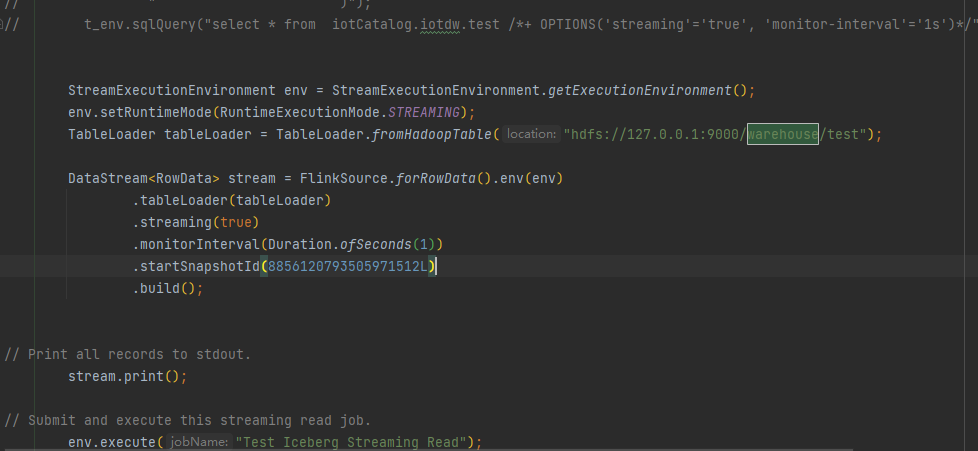Click the 'jobName:' parameter hint
This screenshot has width=978, height=451.
[x=199, y=442]
